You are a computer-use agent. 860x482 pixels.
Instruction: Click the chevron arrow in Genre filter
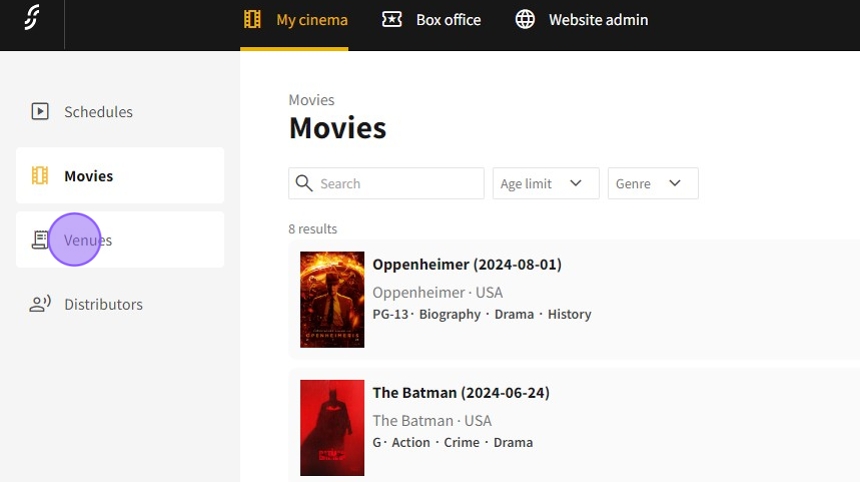pos(675,184)
